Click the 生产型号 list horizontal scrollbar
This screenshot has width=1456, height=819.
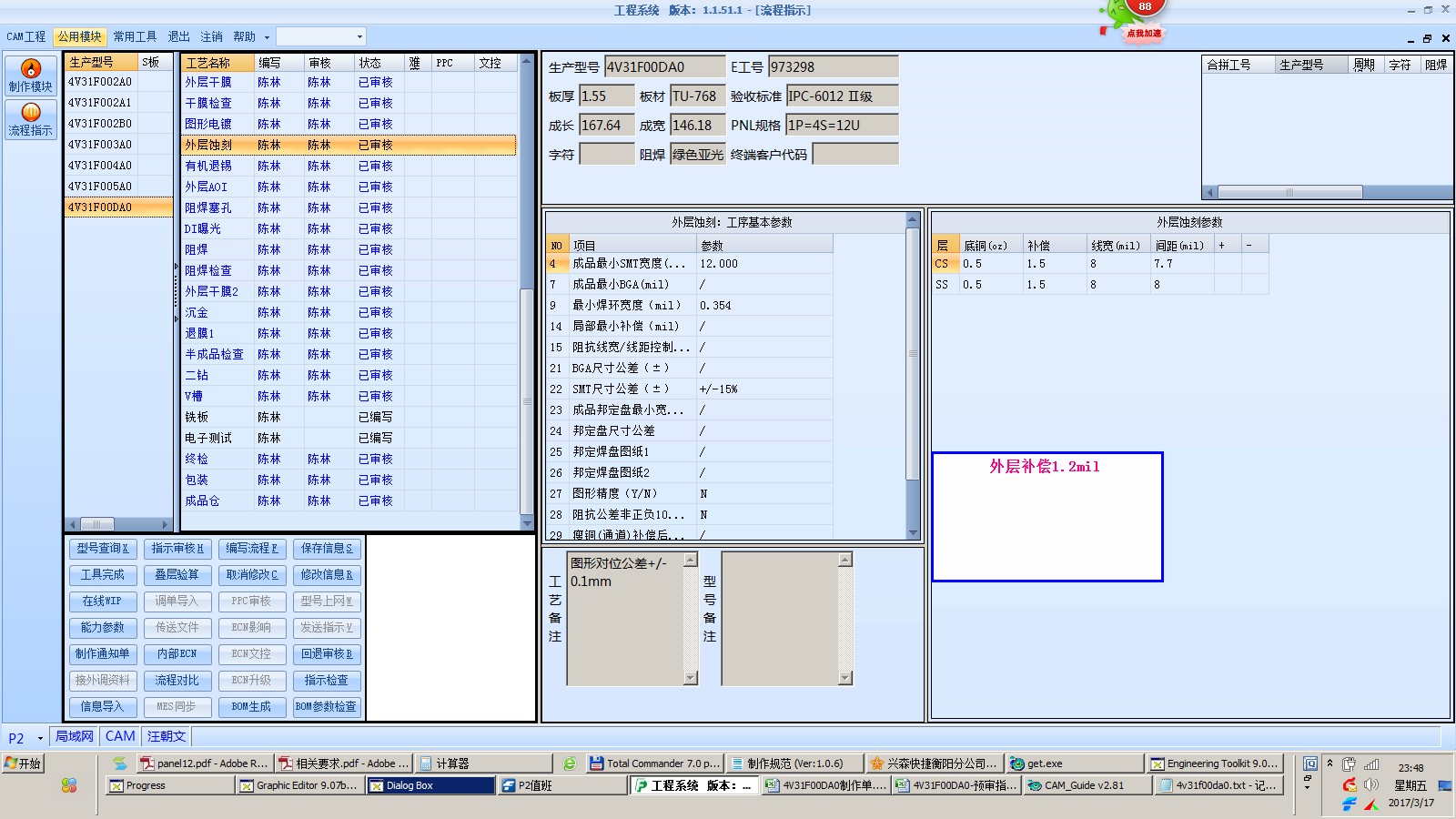coord(118,524)
